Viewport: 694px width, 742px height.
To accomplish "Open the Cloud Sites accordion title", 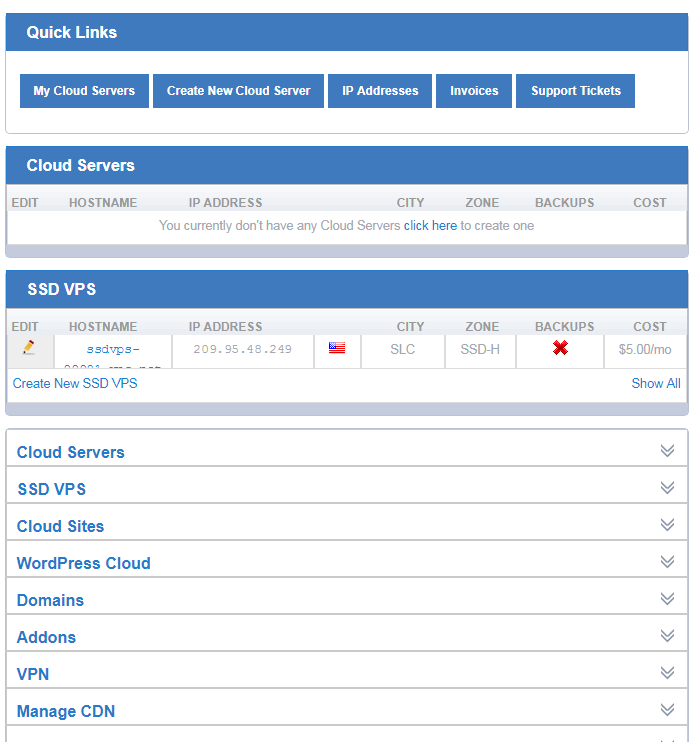I will (x=60, y=526).
